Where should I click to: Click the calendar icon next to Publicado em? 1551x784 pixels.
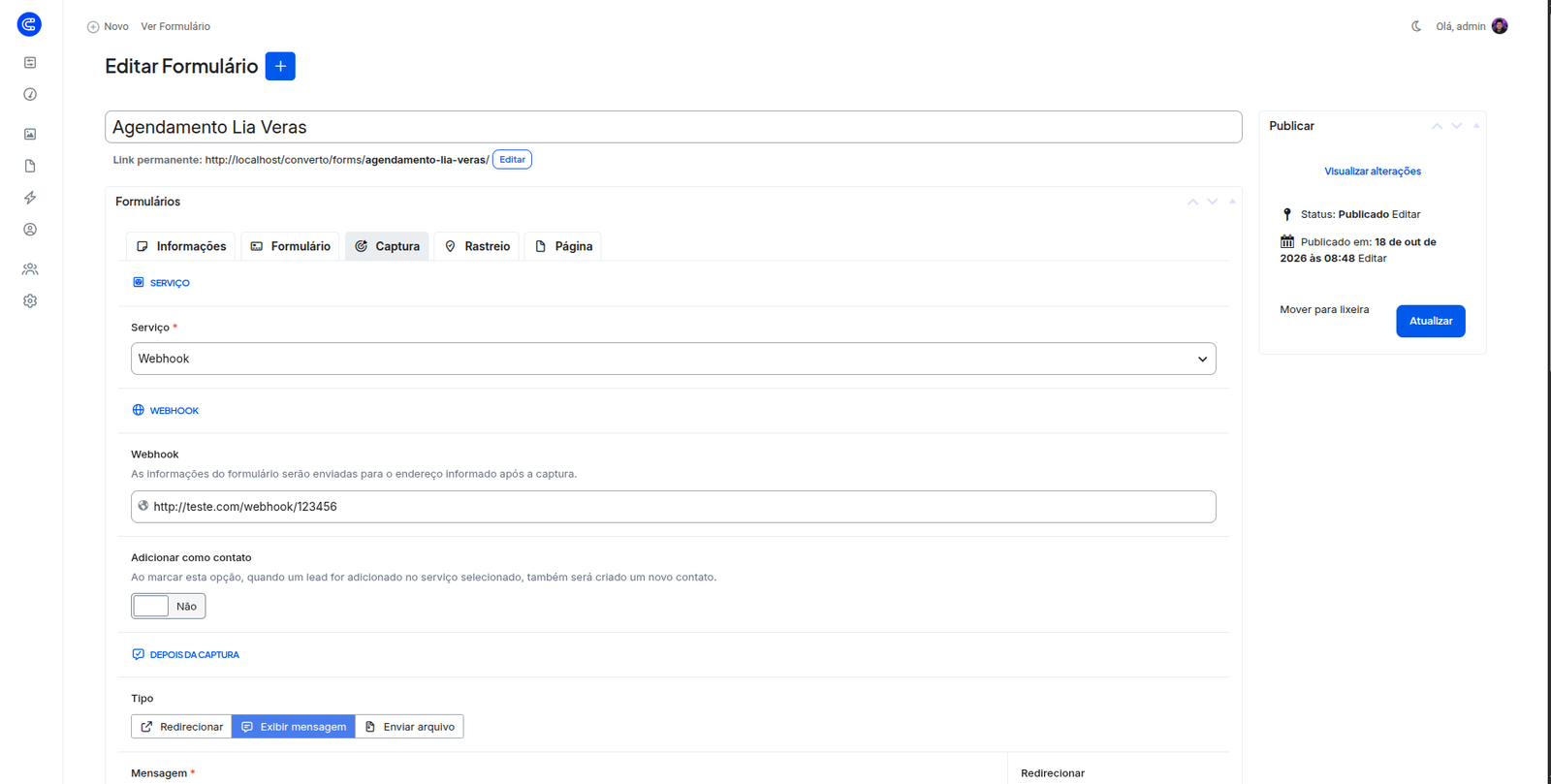[x=1287, y=241]
